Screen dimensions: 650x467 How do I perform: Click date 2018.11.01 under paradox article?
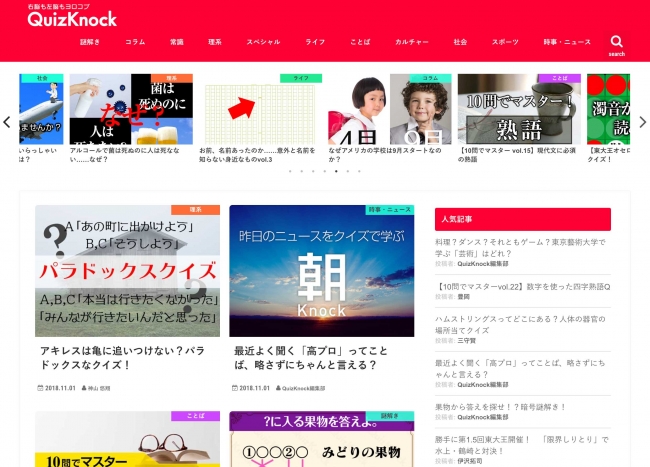pos(60,388)
